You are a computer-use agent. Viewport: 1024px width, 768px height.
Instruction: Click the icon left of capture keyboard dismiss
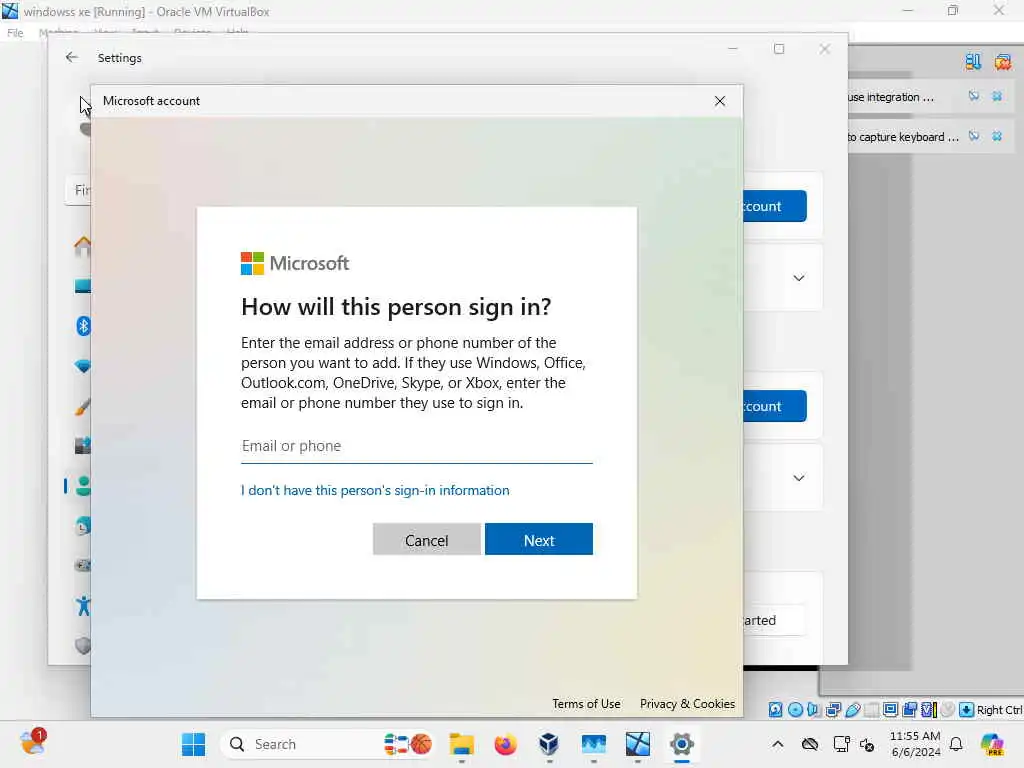pos(974,136)
